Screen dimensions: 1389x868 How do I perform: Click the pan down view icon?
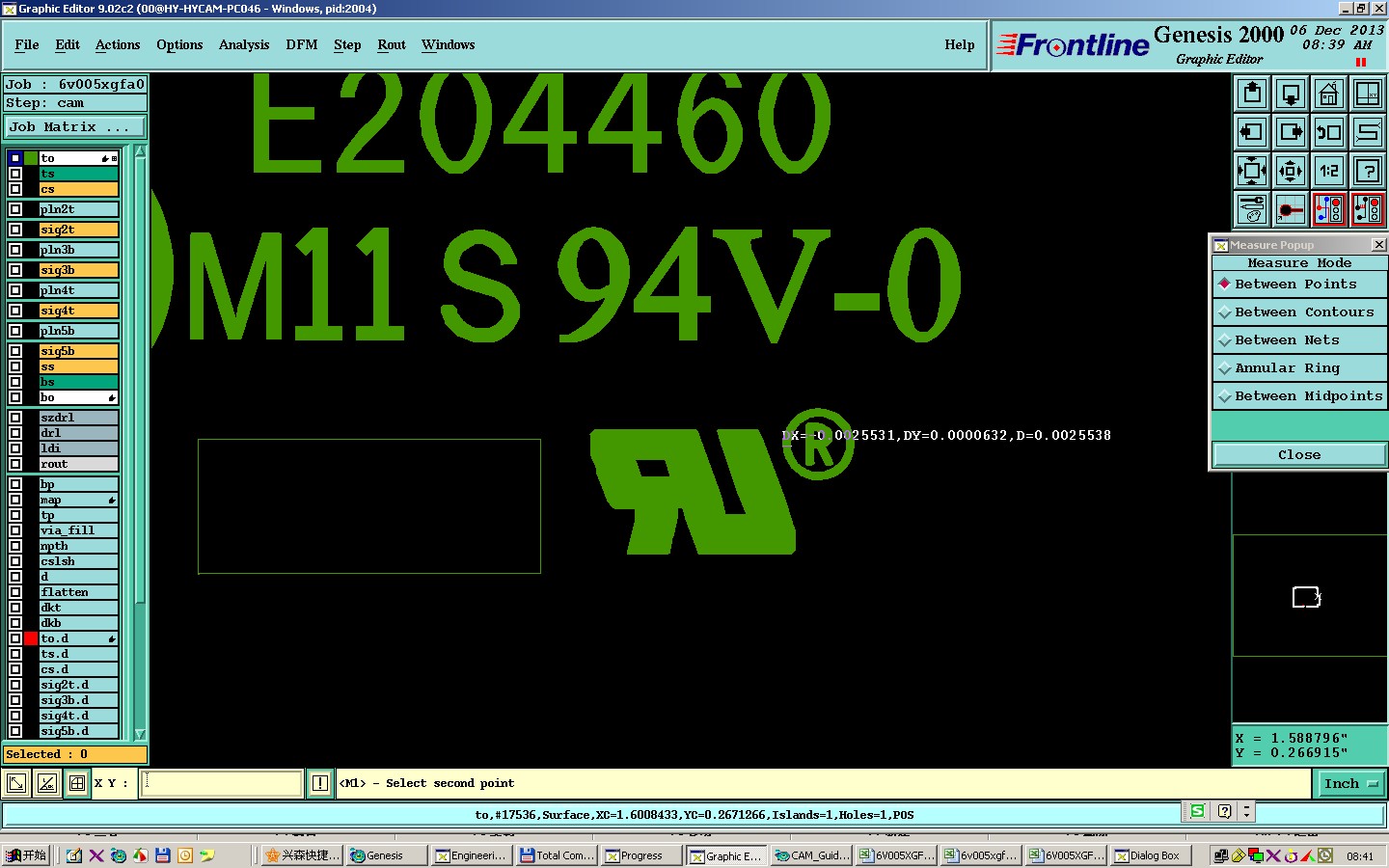[1291, 94]
